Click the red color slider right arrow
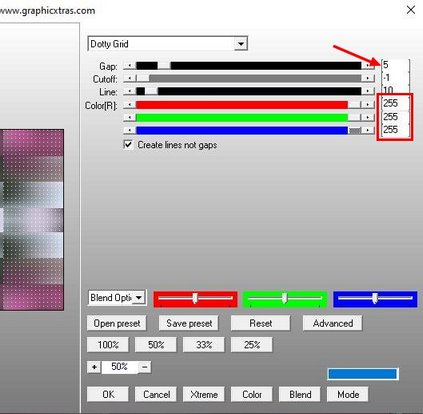The height and width of the screenshot is (414, 423). pos(368,105)
